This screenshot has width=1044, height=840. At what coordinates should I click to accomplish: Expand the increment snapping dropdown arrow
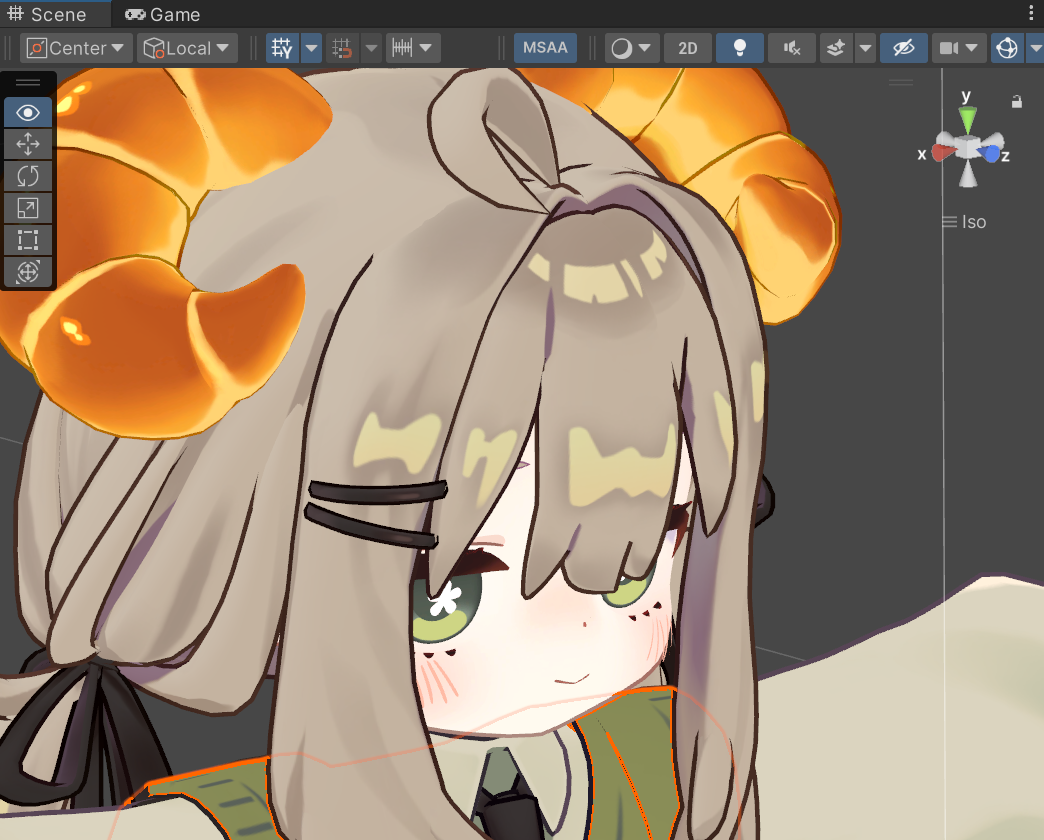click(x=427, y=48)
